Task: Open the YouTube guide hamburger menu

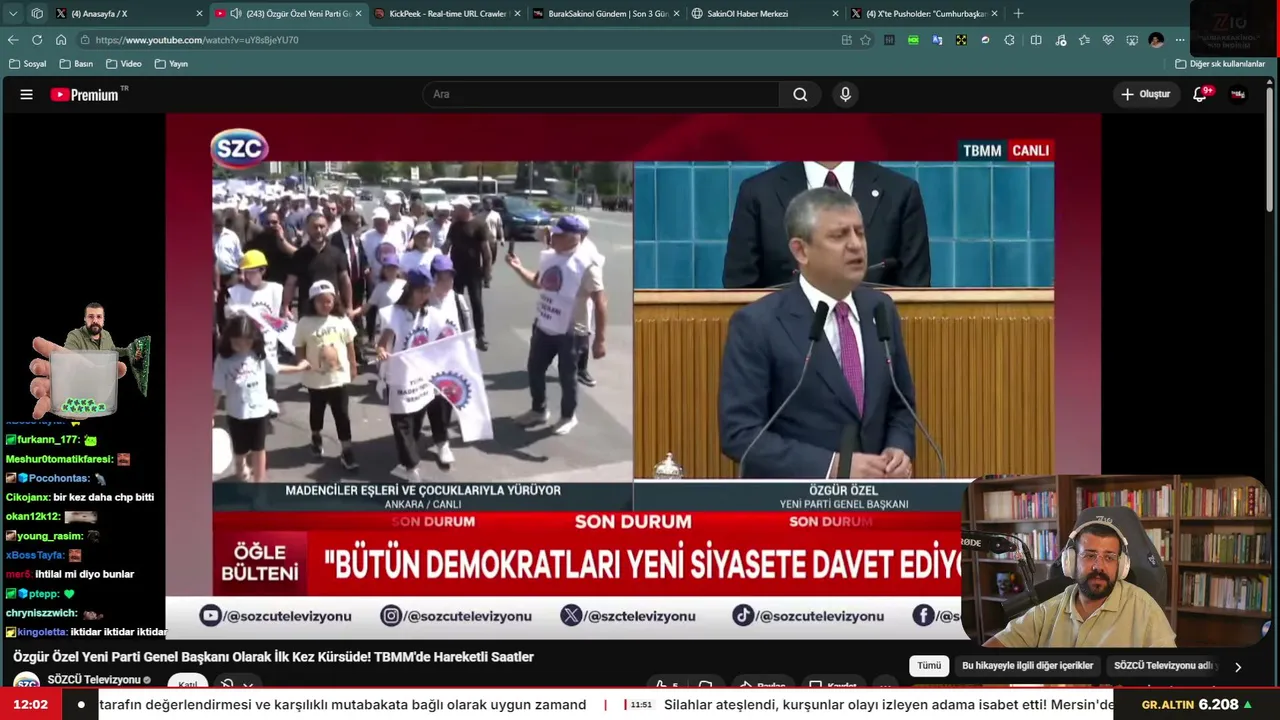Action: tap(27, 94)
